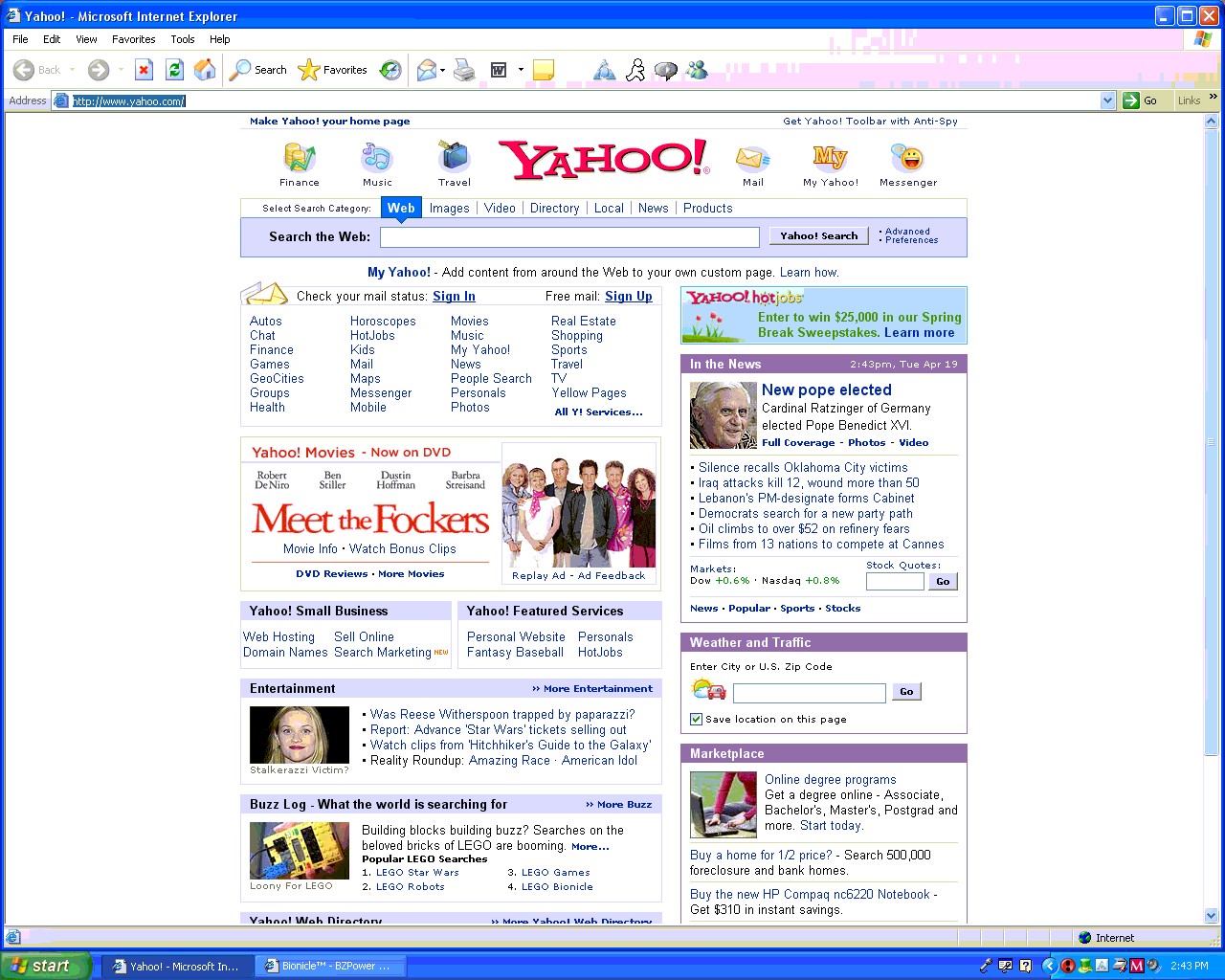
Task: Click the envelope Mail icon in the browser toolbar
Action: click(427, 70)
